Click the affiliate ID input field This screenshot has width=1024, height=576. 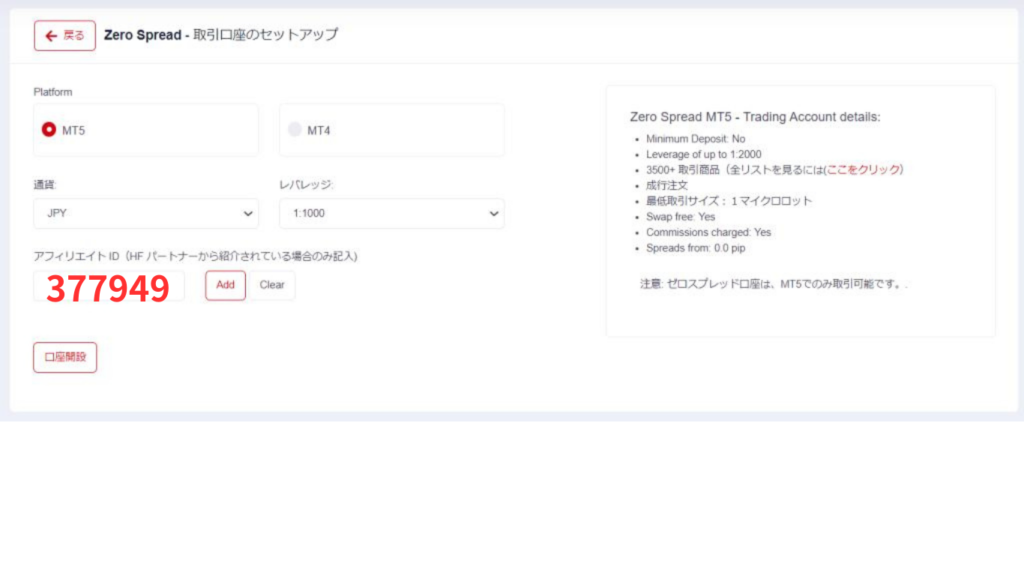click(109, 286)
